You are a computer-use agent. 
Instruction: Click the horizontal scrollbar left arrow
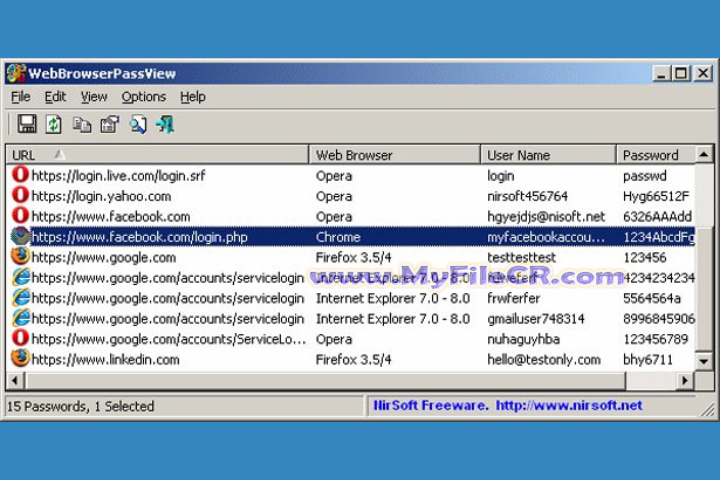click(15, 380)
